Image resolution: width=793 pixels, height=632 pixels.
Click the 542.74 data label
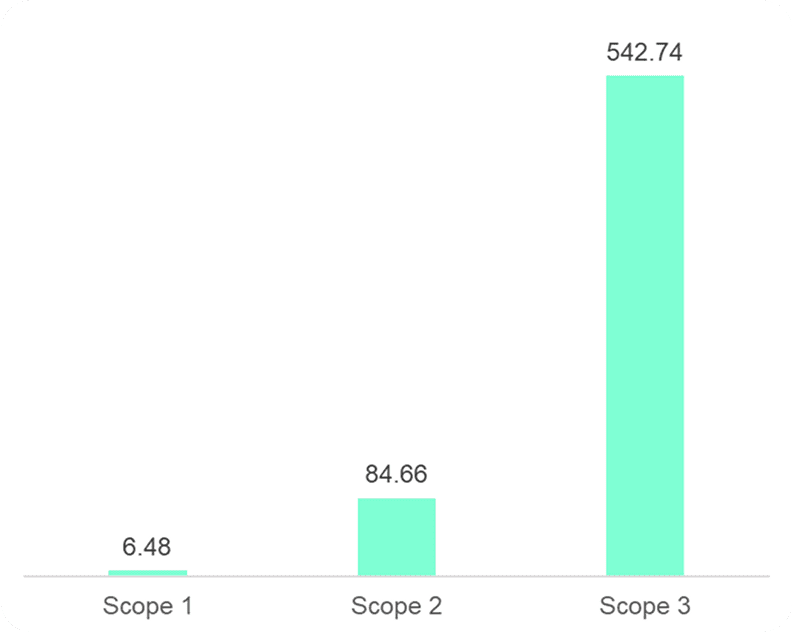(x=645, y=52)
